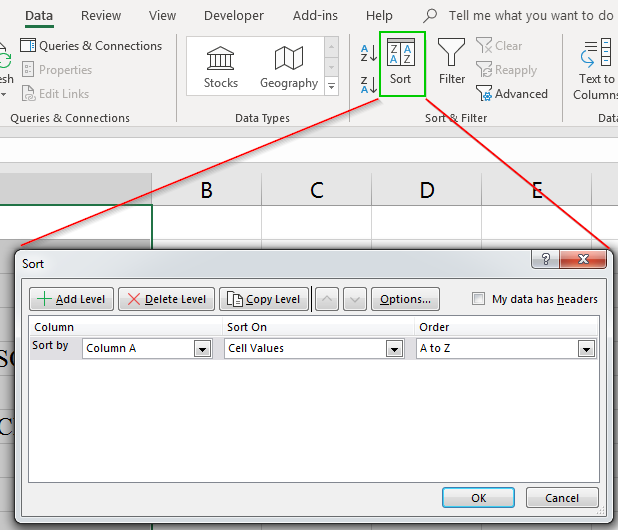Open the Sort On Cell Values dropdown
The height and width of the screenshot is (530, 618).
[x=395, y=349]
